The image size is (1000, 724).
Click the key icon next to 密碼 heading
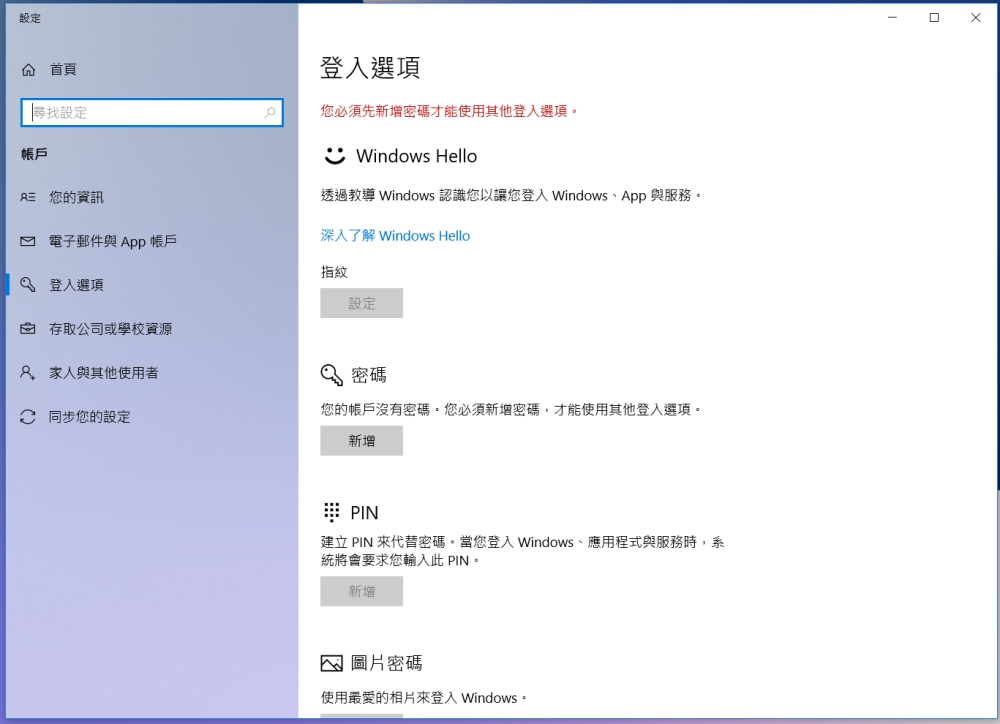click(x=332, y=375)
